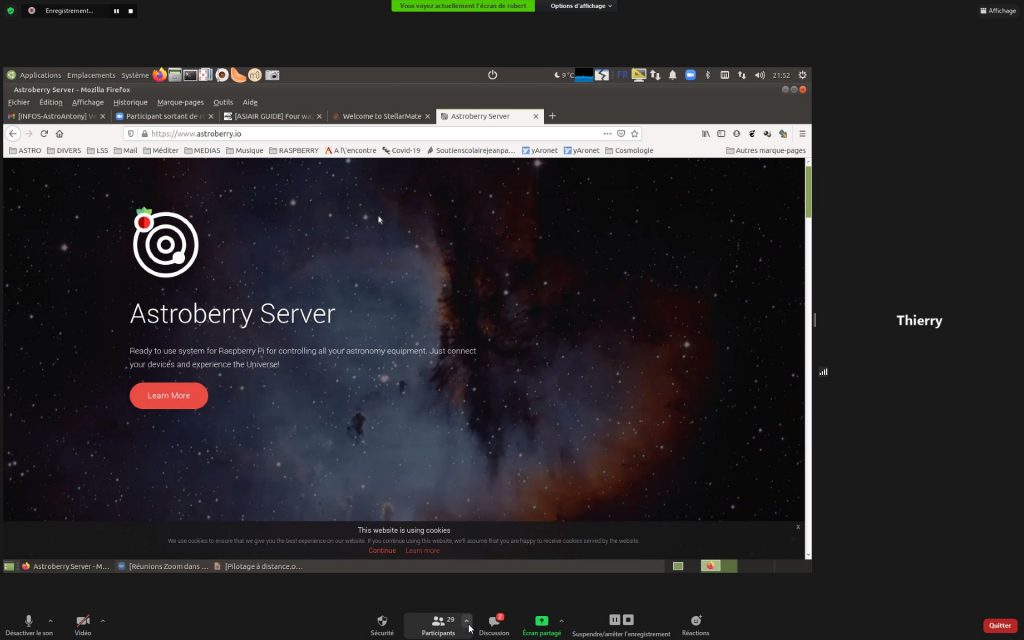The height and width of the screenshot is (640, 1024).
Task: Open volume control in system tray
Action: click(760, 75)
